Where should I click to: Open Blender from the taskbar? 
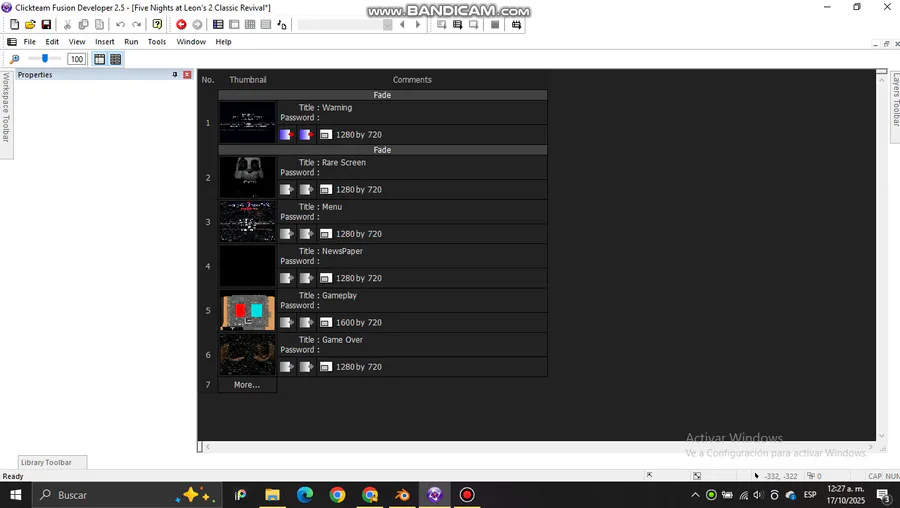(x=402, y=495)
